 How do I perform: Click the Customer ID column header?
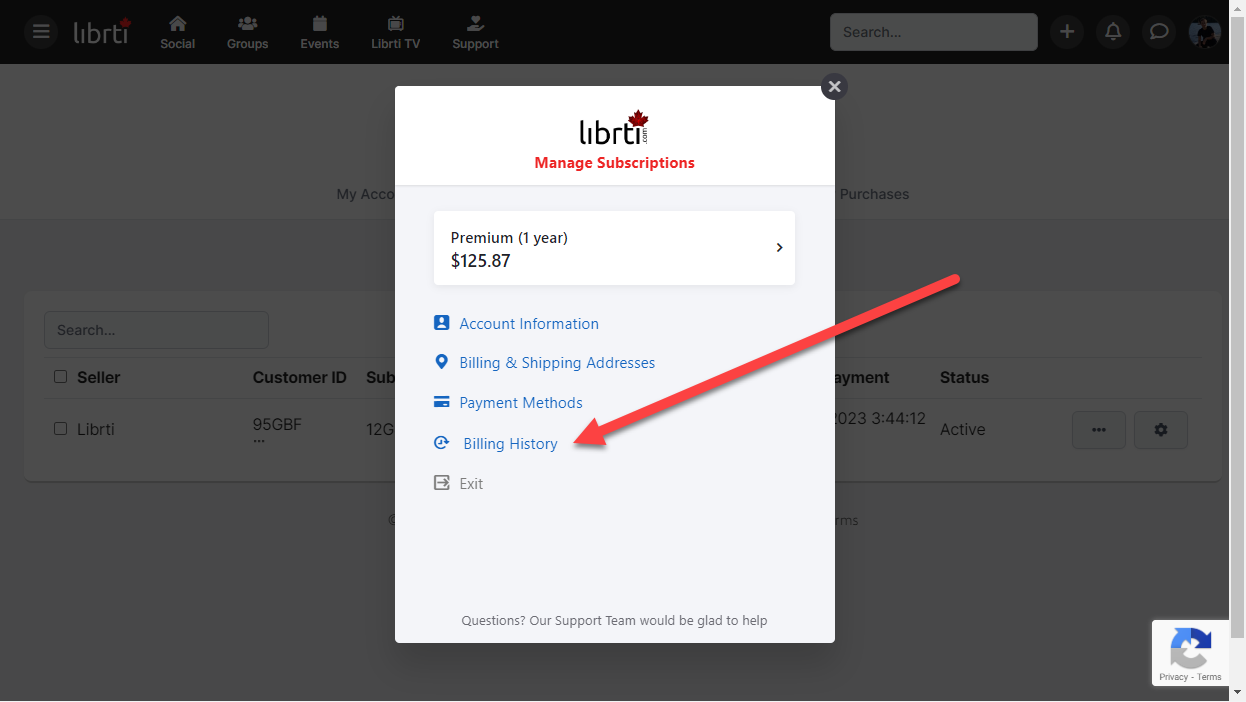click(x=299, y=377)
